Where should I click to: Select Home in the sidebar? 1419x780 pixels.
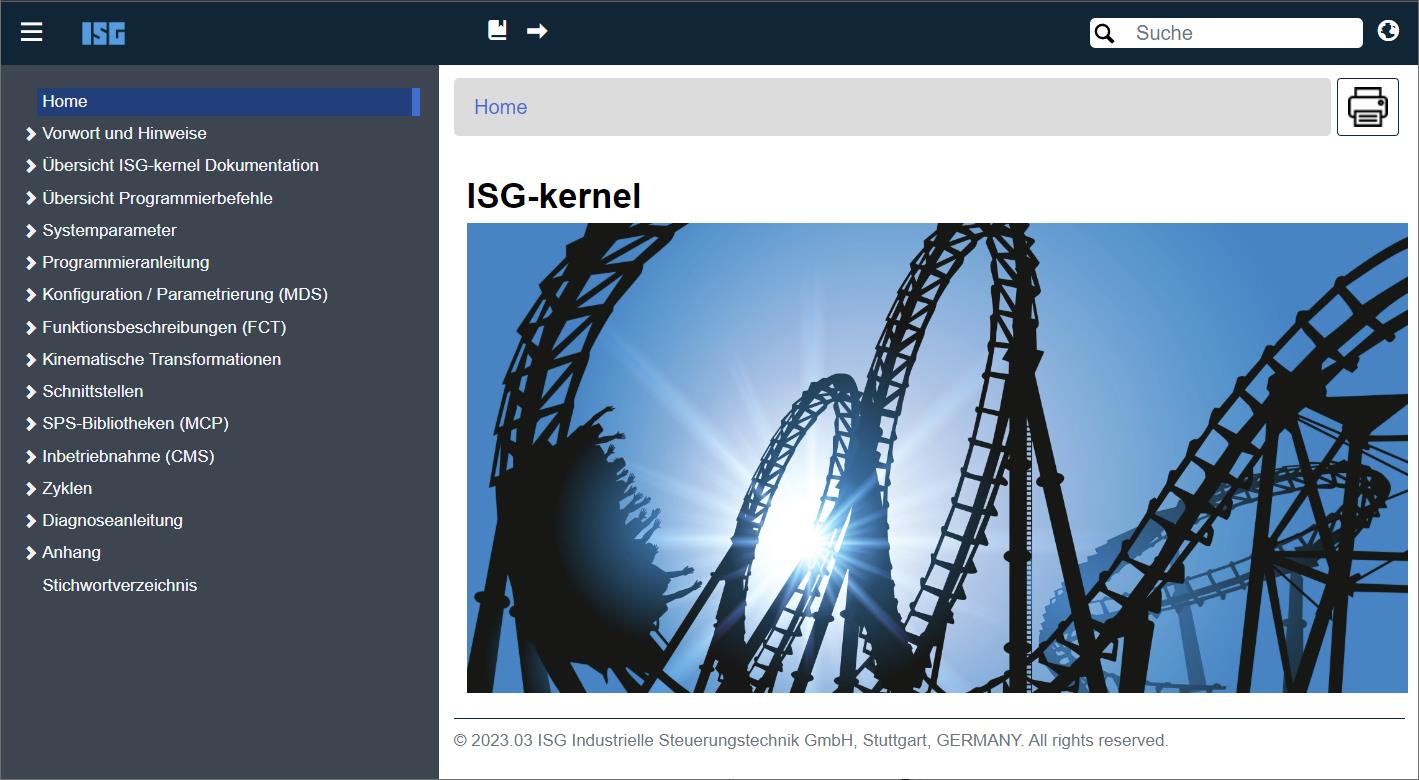(65, 101)
